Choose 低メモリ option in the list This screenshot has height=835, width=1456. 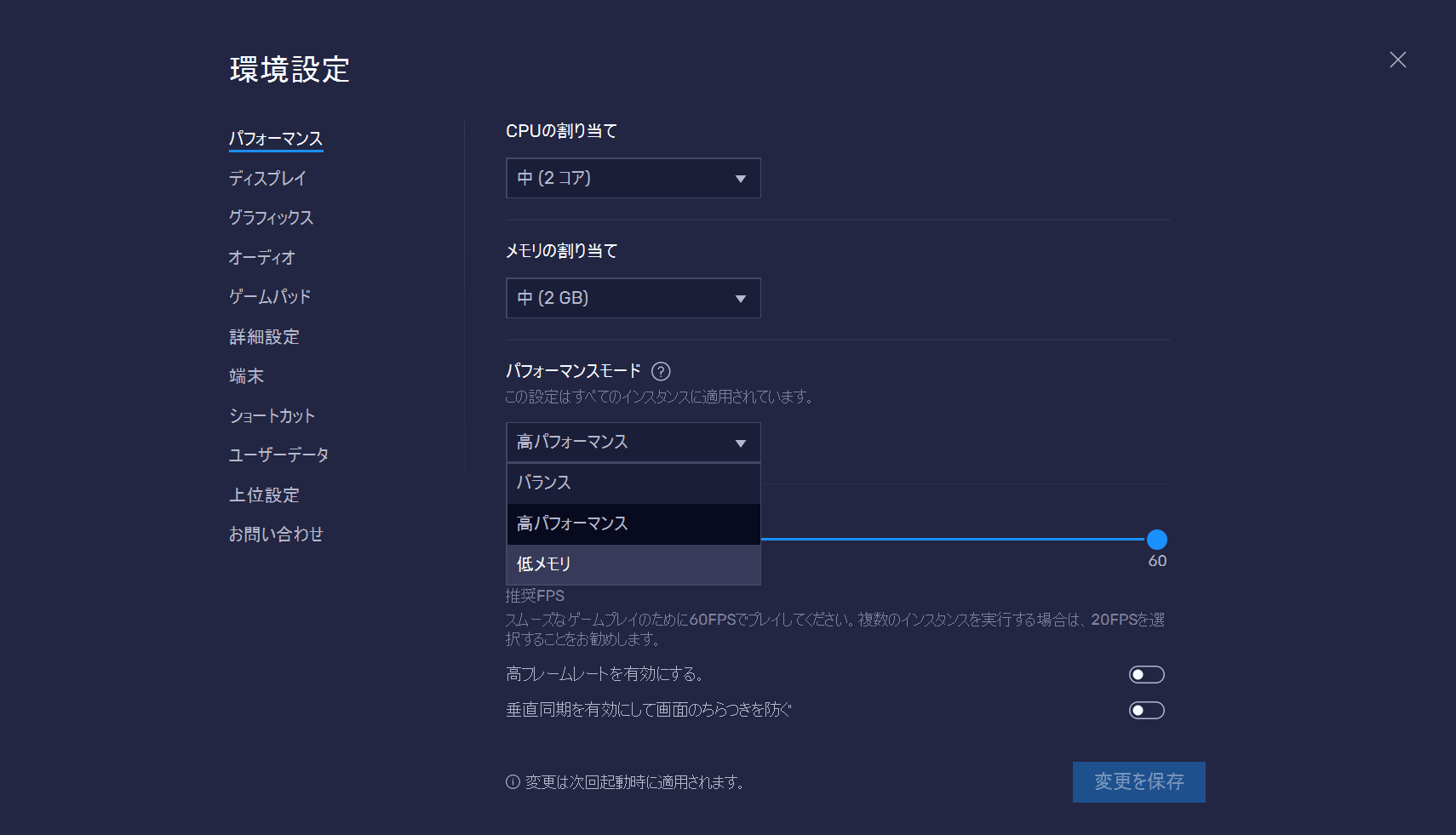click(633, 564)
